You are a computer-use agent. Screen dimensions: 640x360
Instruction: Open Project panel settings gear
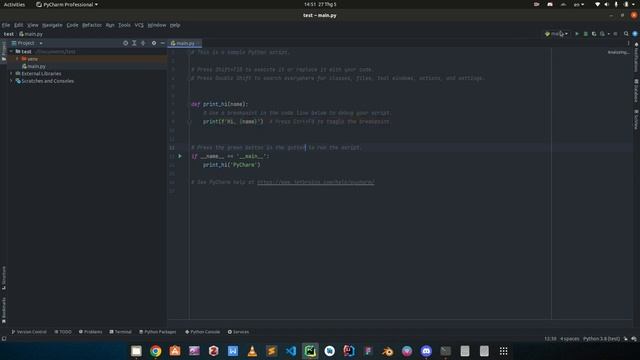point(154,43)
